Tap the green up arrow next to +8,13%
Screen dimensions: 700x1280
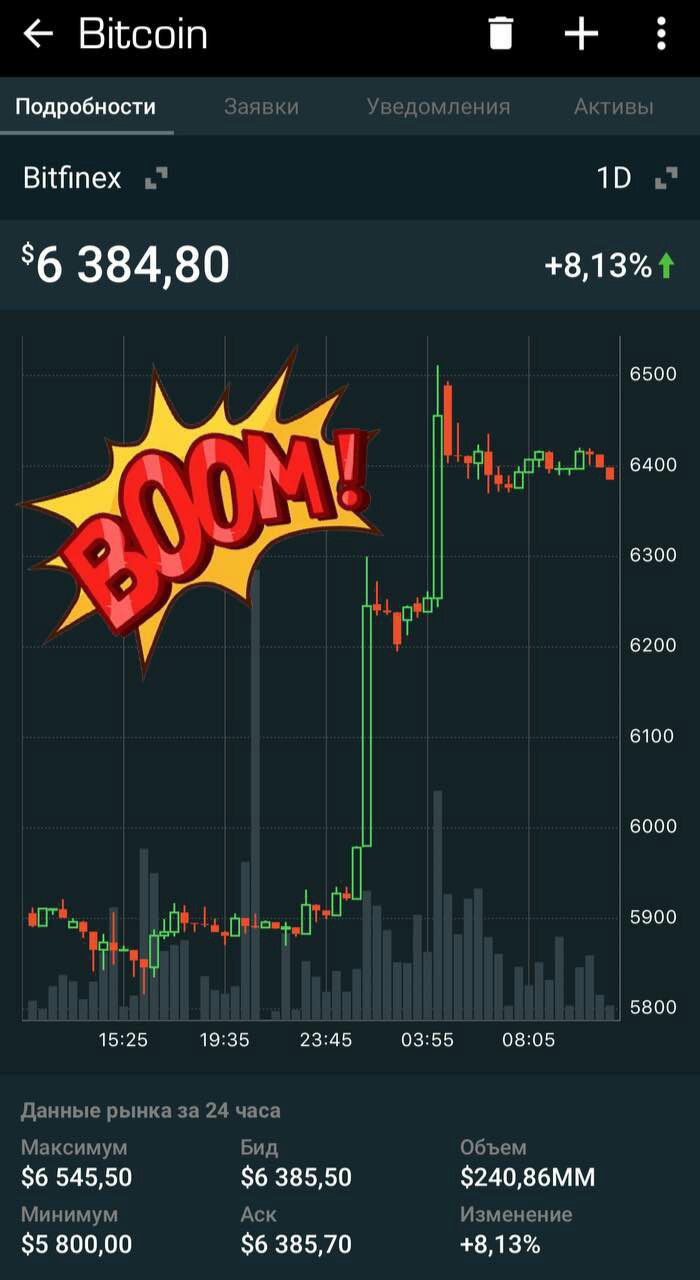tap(667, 266)
